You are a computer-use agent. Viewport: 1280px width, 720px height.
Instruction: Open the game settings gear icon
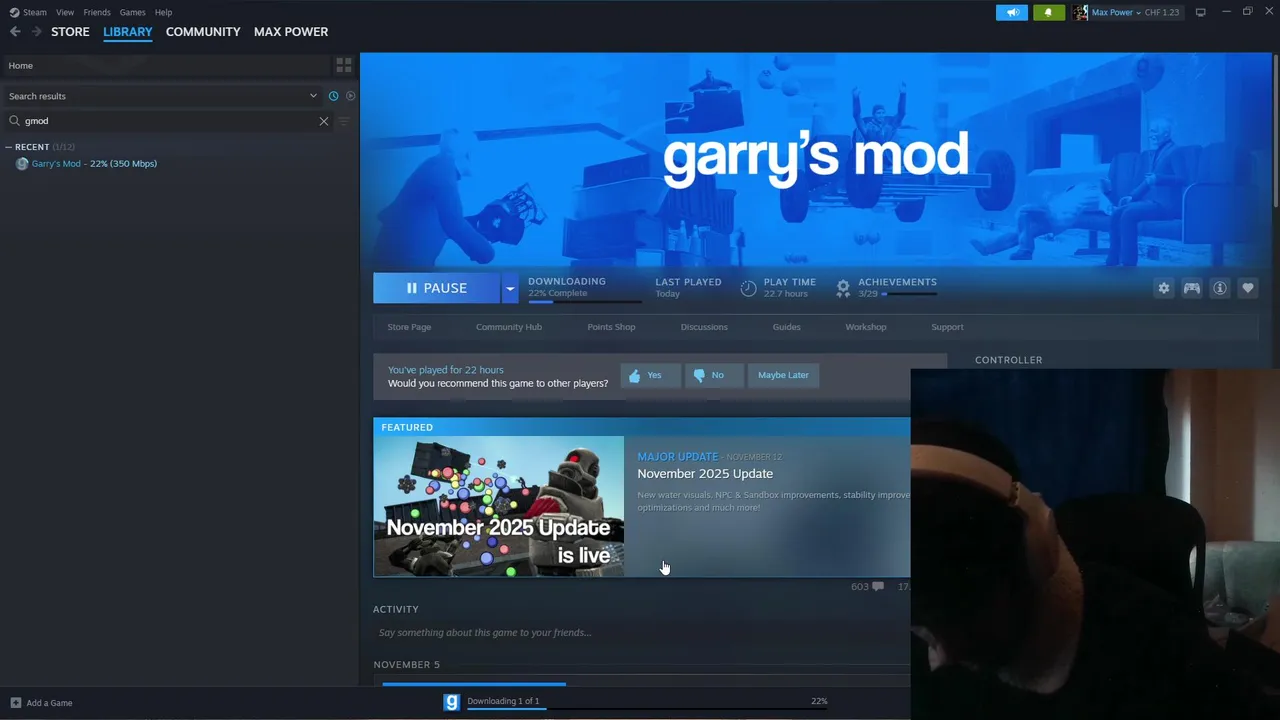[1163, 288]
